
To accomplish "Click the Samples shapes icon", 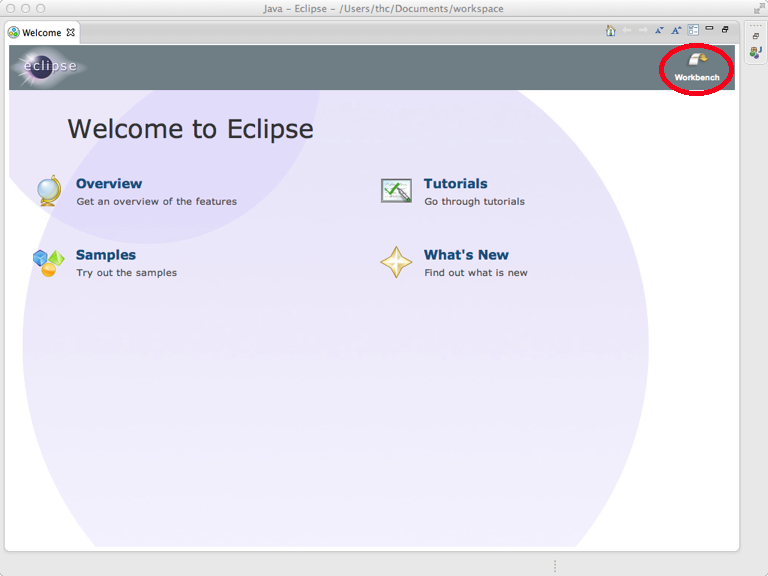I will pos(48,263).
